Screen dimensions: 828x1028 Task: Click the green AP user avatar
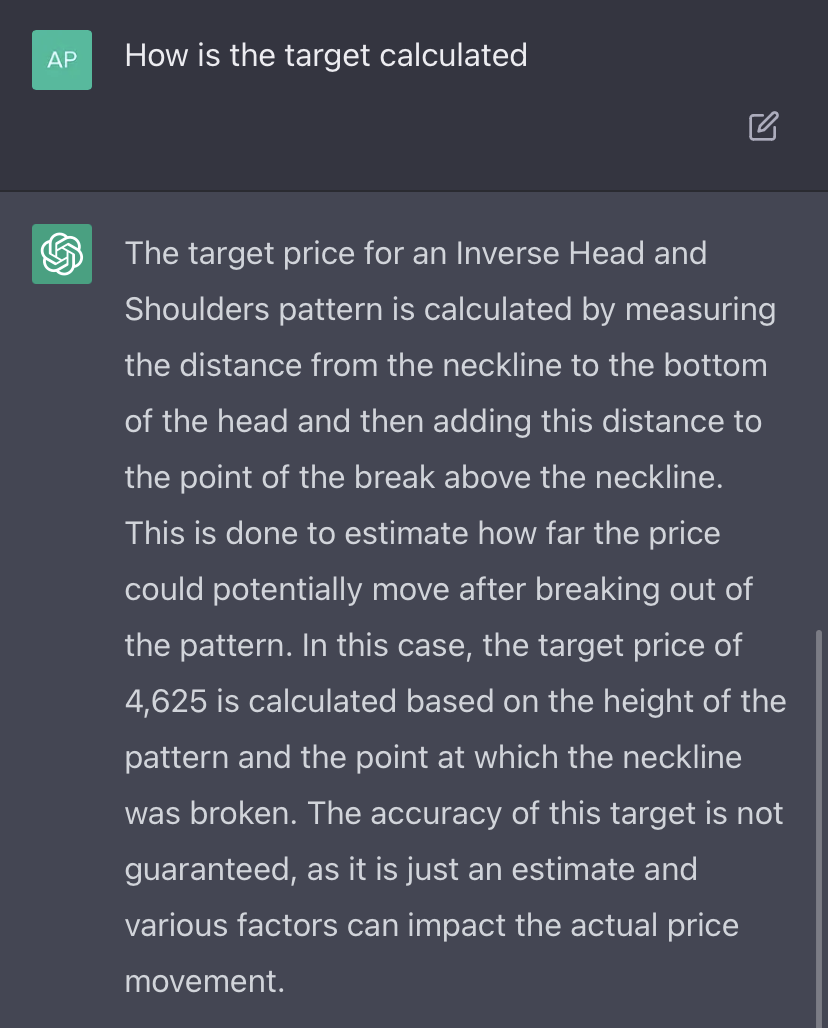62,60
